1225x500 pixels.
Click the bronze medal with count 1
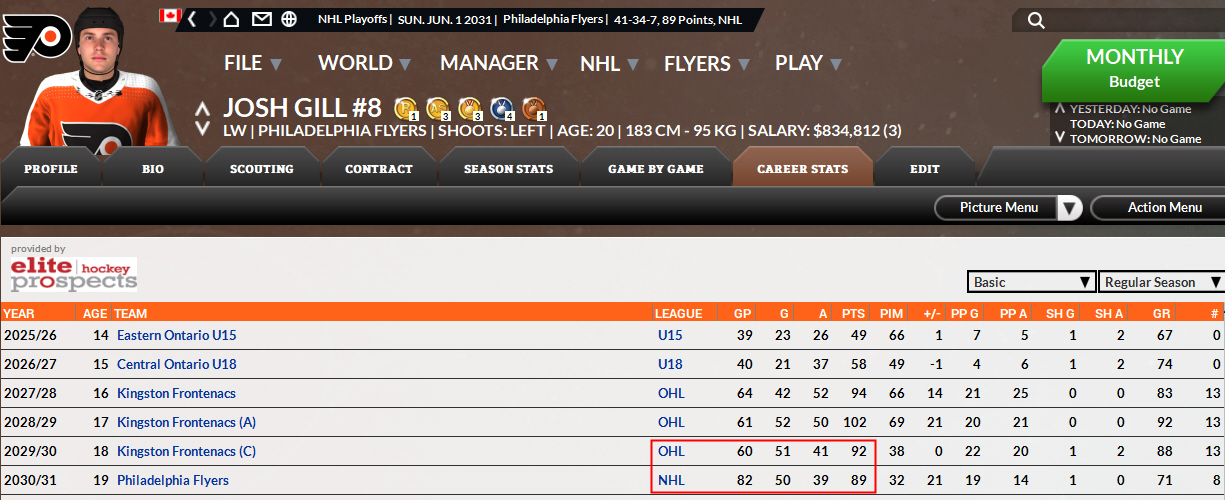[534, 107]
